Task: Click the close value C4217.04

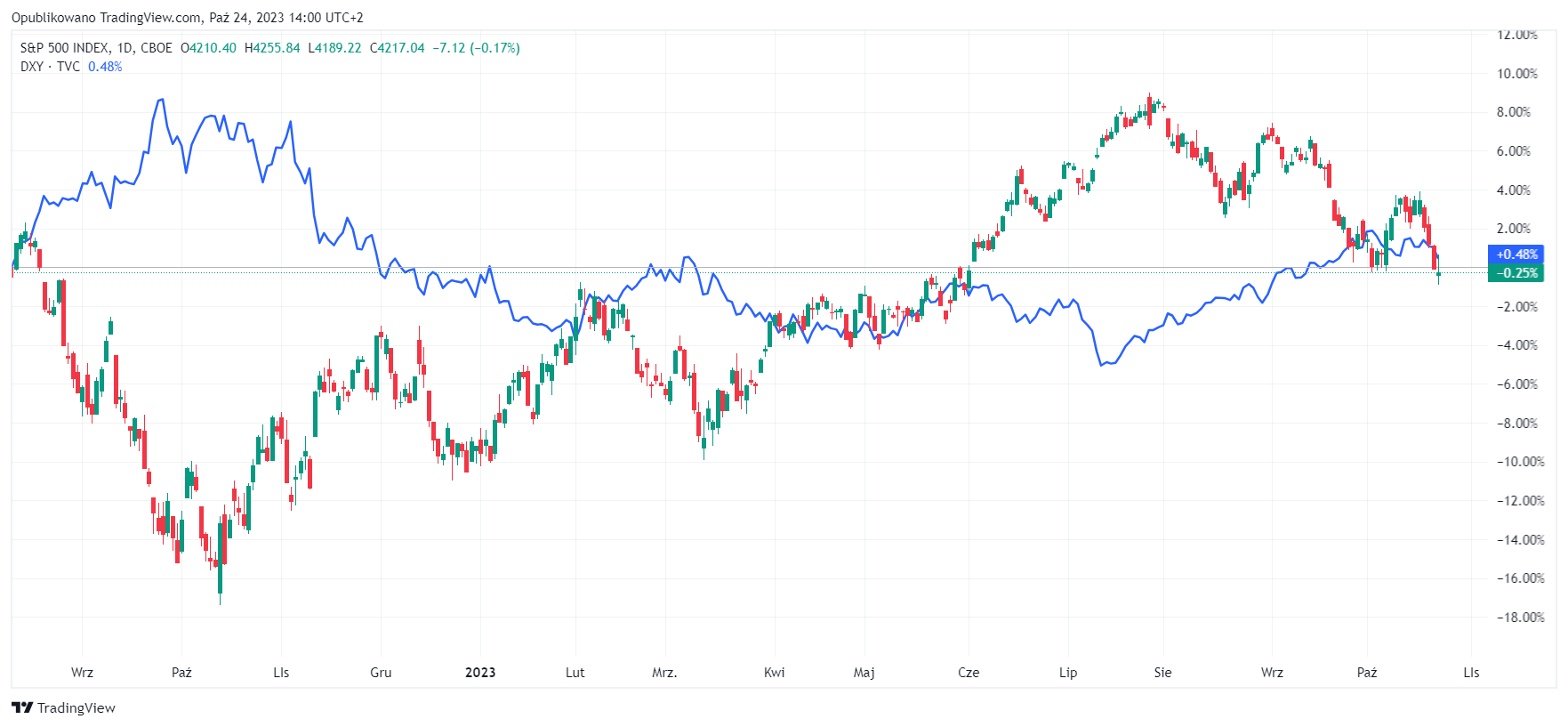Action: click(x=397, y=48)
